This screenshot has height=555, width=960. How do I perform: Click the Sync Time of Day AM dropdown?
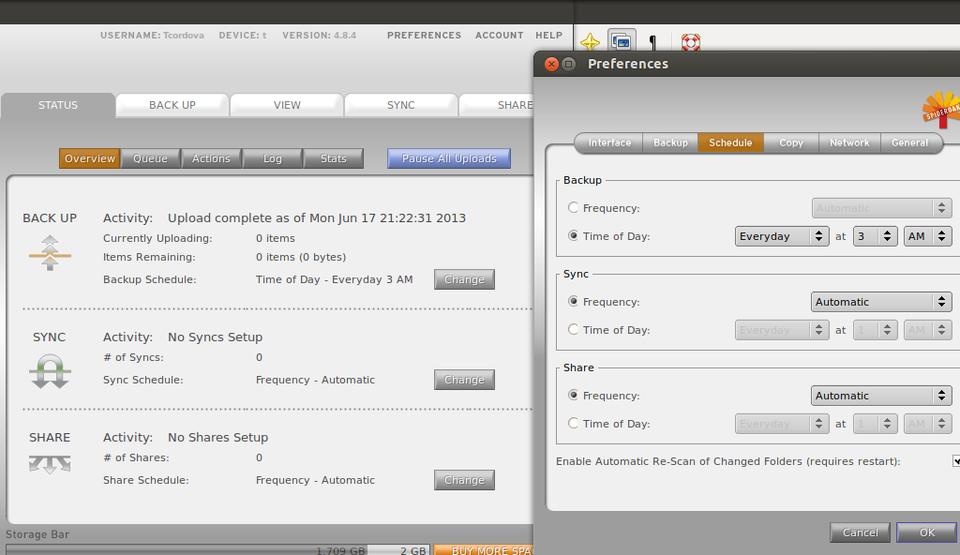click(x=928, y=330)
